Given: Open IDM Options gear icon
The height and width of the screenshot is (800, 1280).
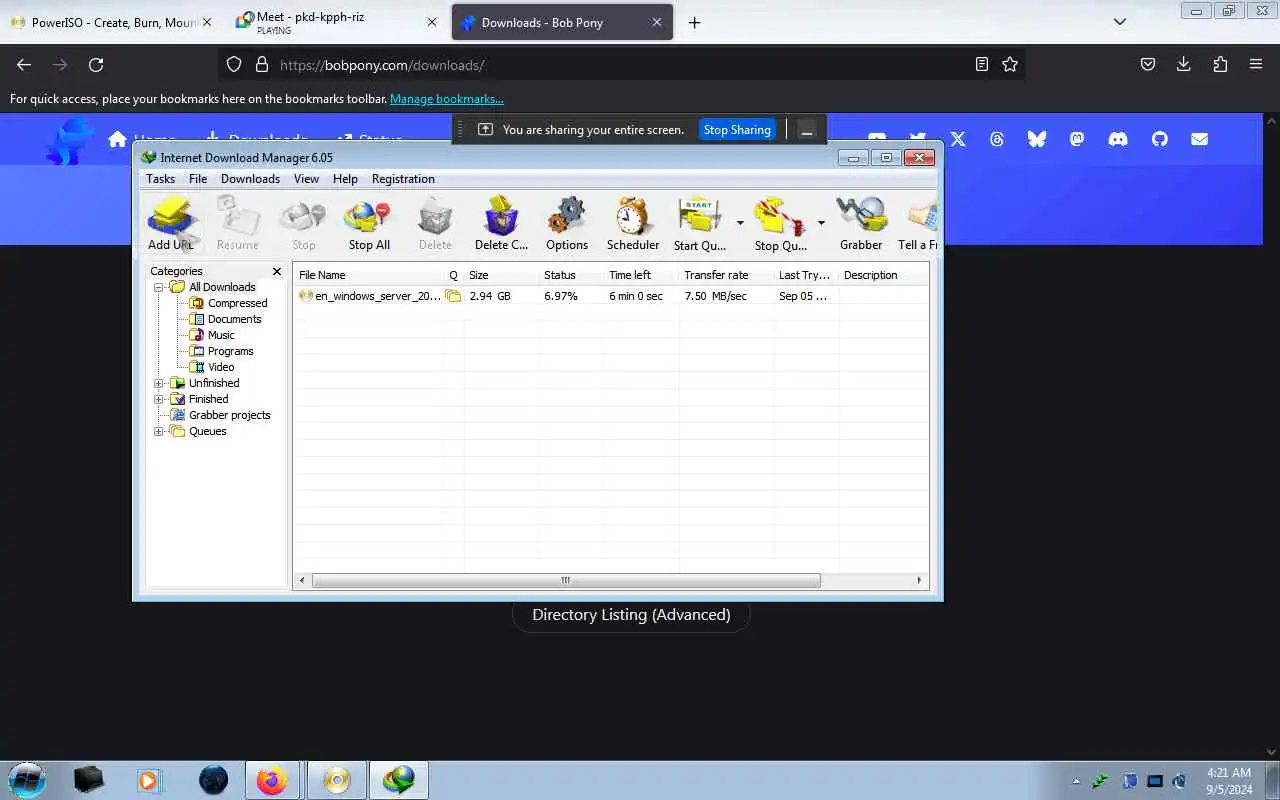Looking at the screenshot, I should [567, 223].
